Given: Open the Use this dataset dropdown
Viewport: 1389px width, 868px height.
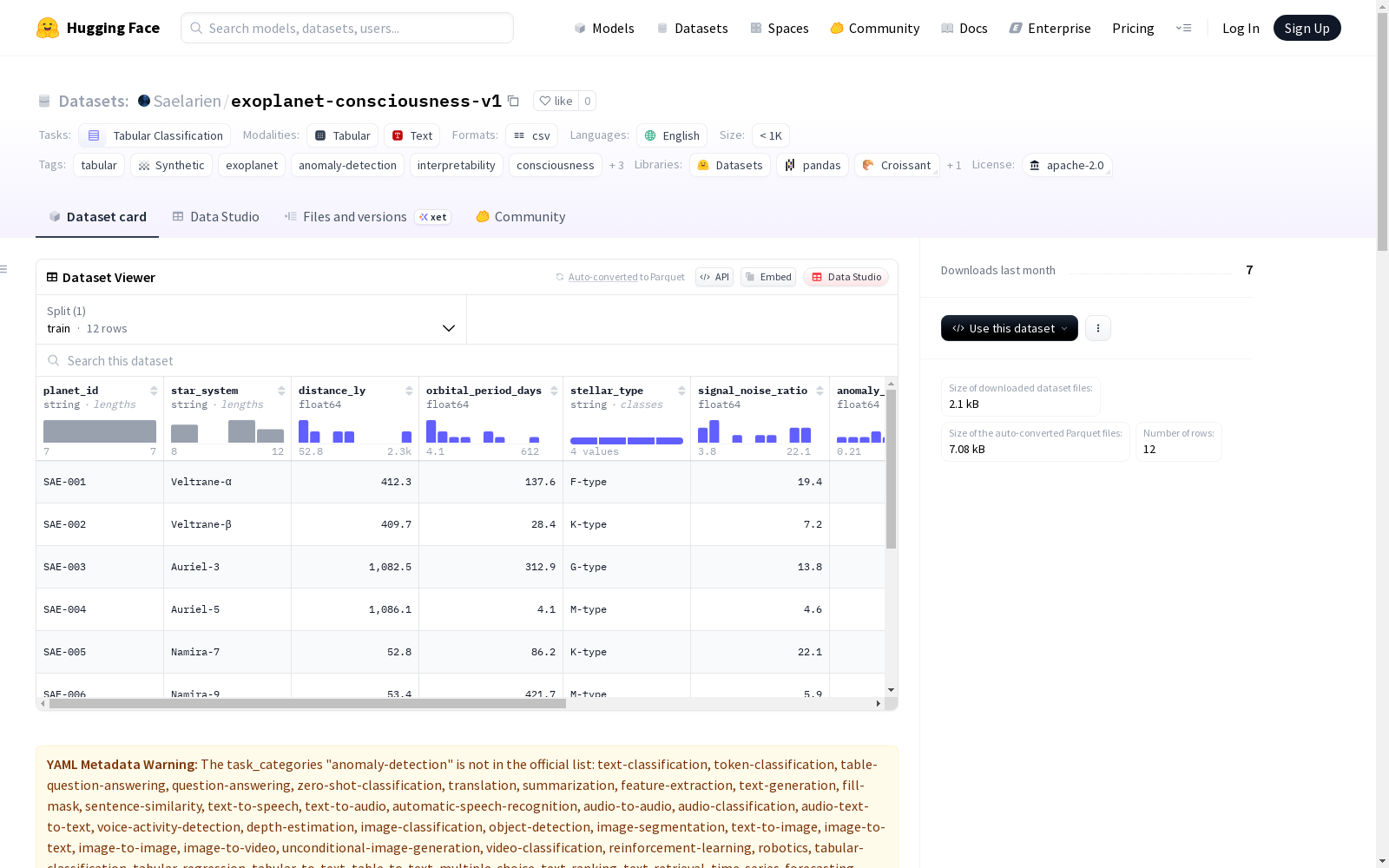Looking at the screenshot, I should 1010,328.
